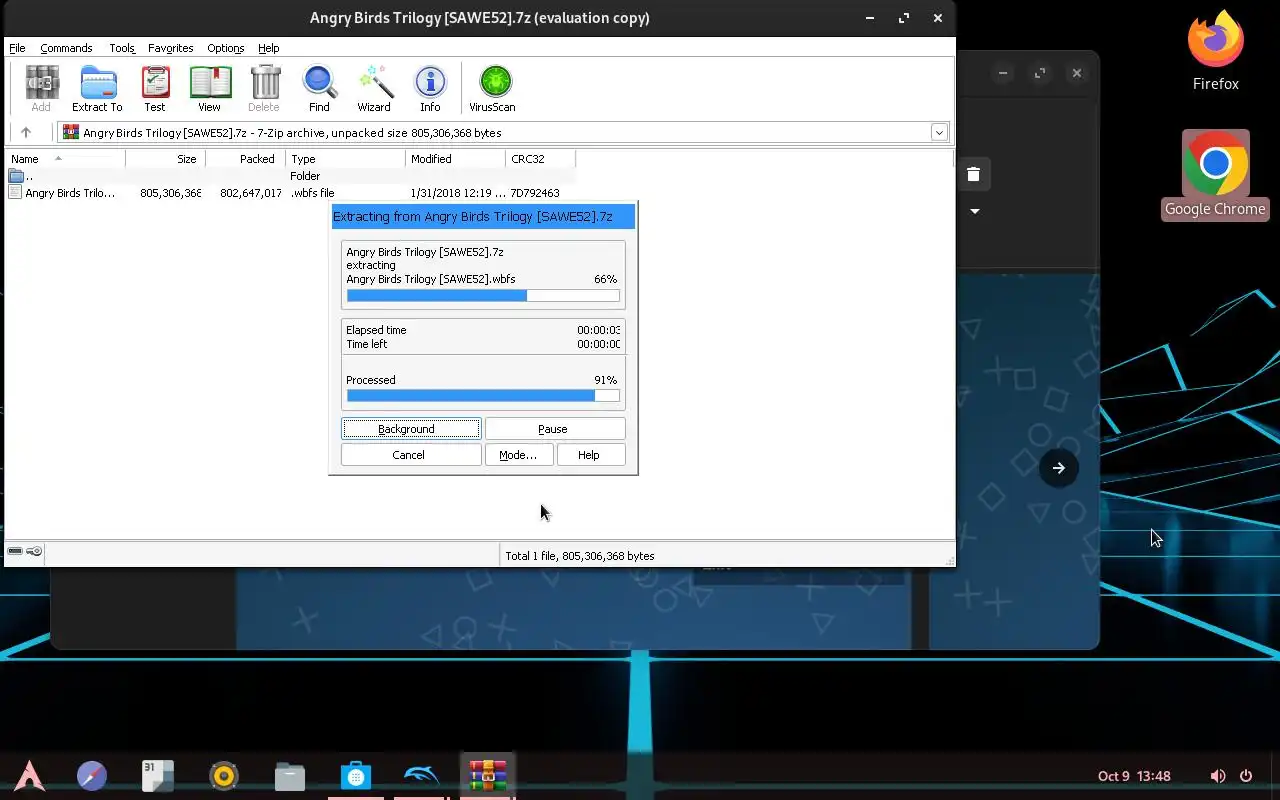Click the Mode... button
The width and height of the screenshot is (1280, 800).
click(x=518, y=455)
